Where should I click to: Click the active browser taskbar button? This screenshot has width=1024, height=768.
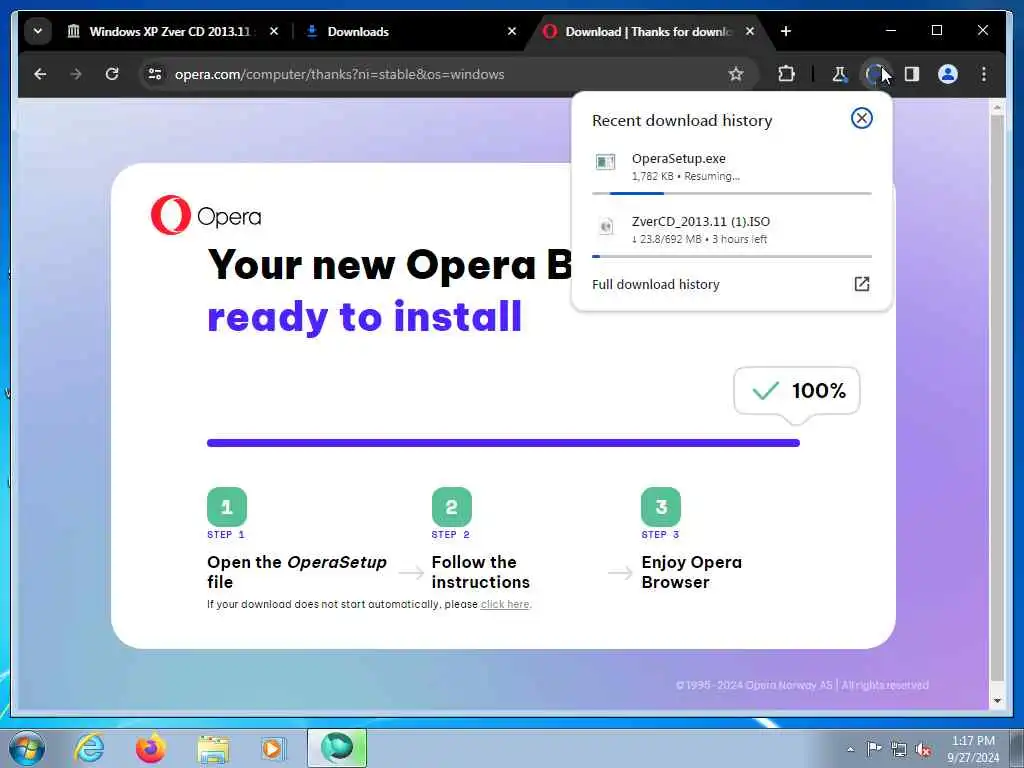337,748
